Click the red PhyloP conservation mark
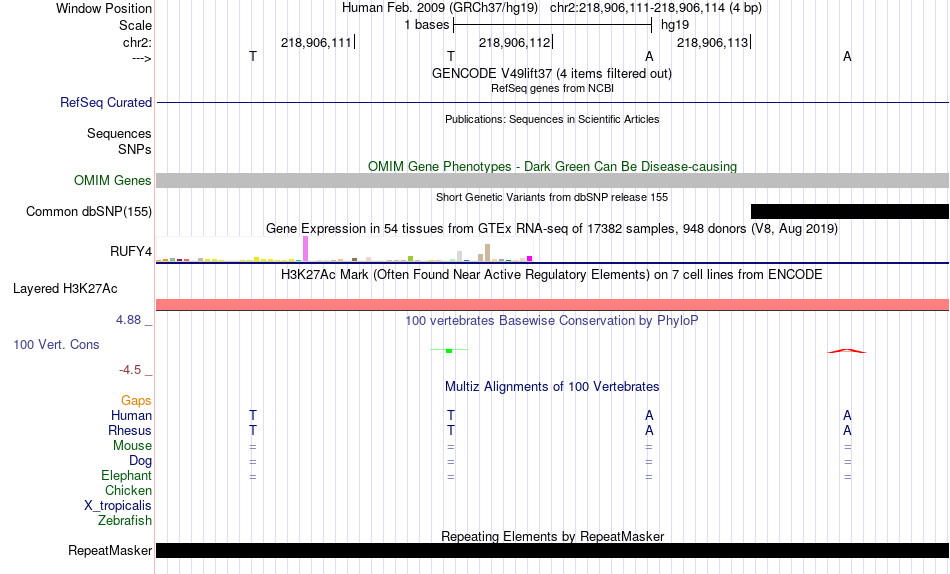Viewport: 950px width, 574px height. (847, 351)
